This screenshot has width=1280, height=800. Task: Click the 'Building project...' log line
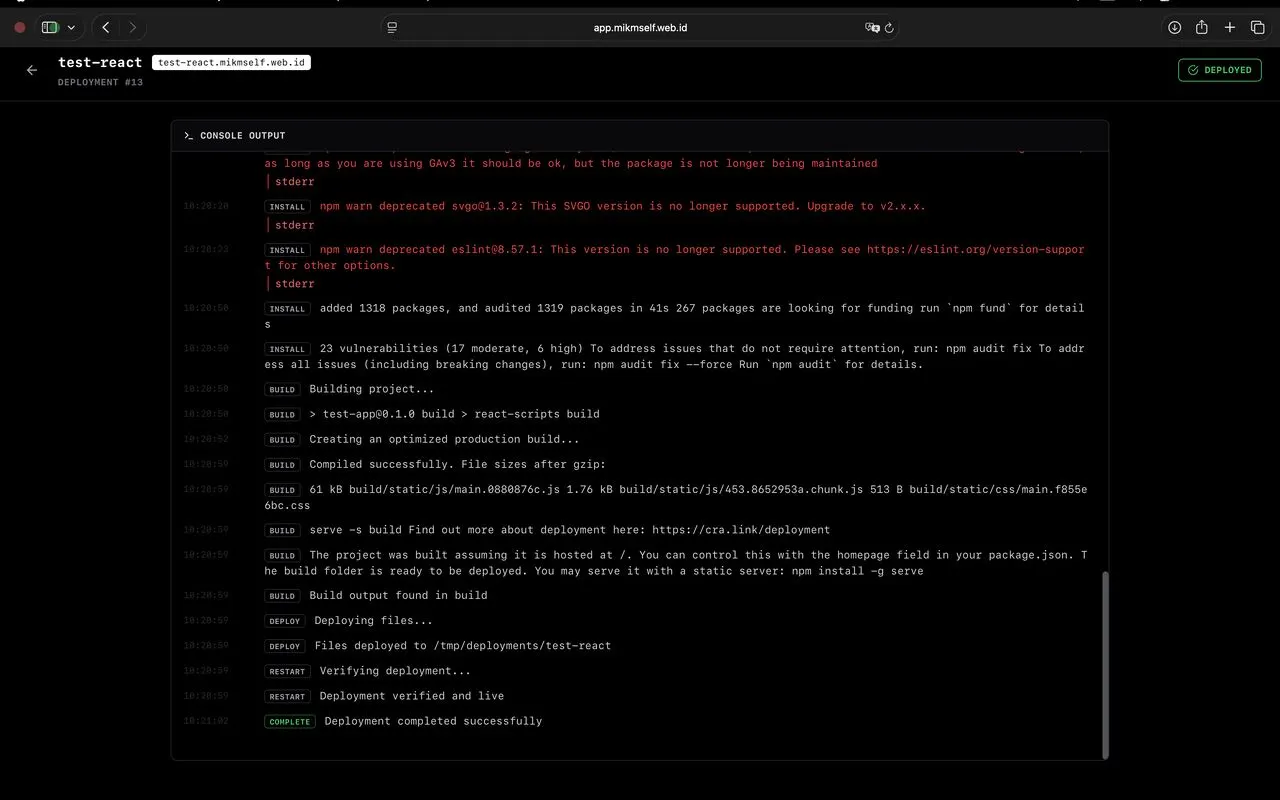(x=372, y=389)
